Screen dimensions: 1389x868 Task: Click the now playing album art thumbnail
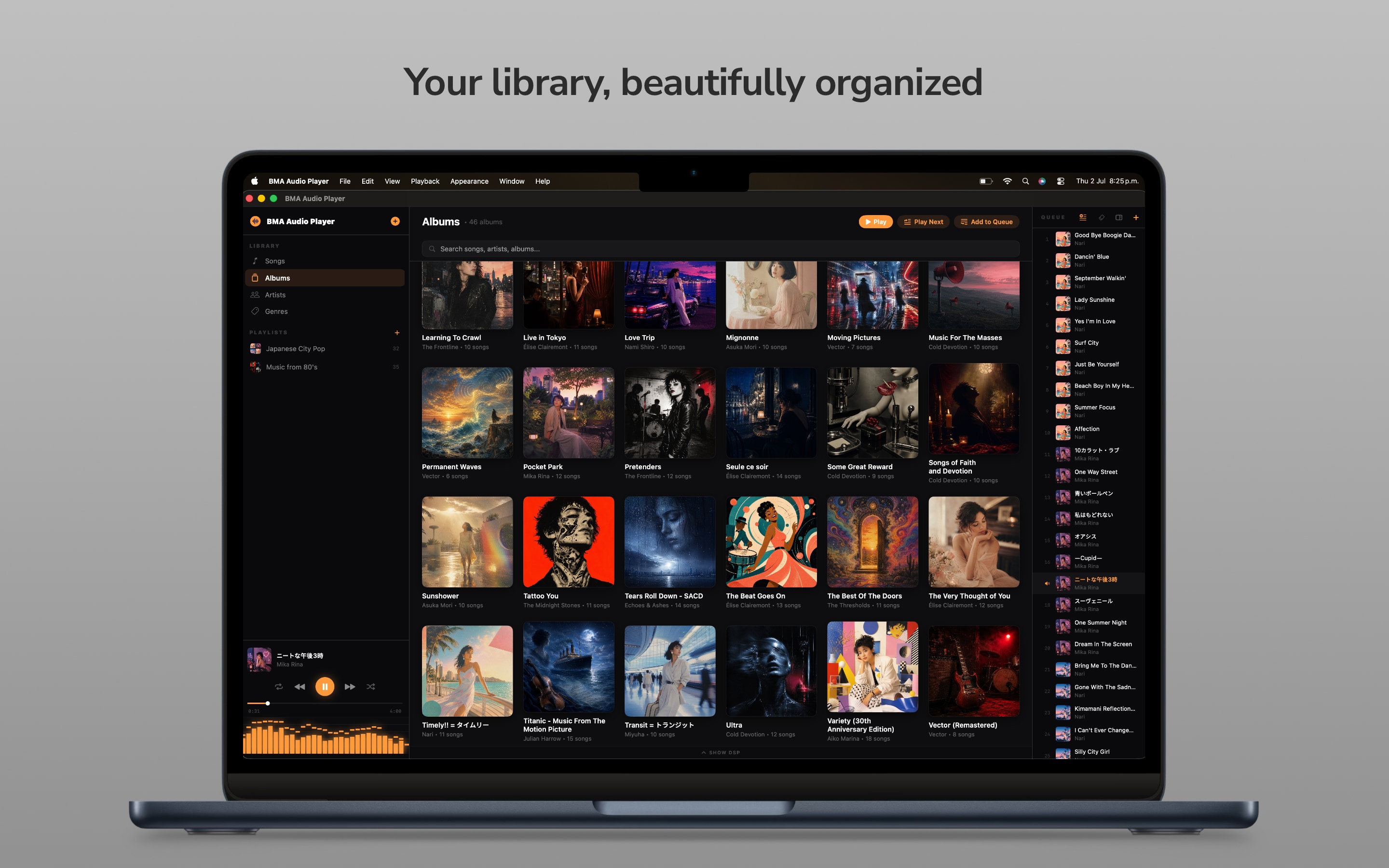259,660
